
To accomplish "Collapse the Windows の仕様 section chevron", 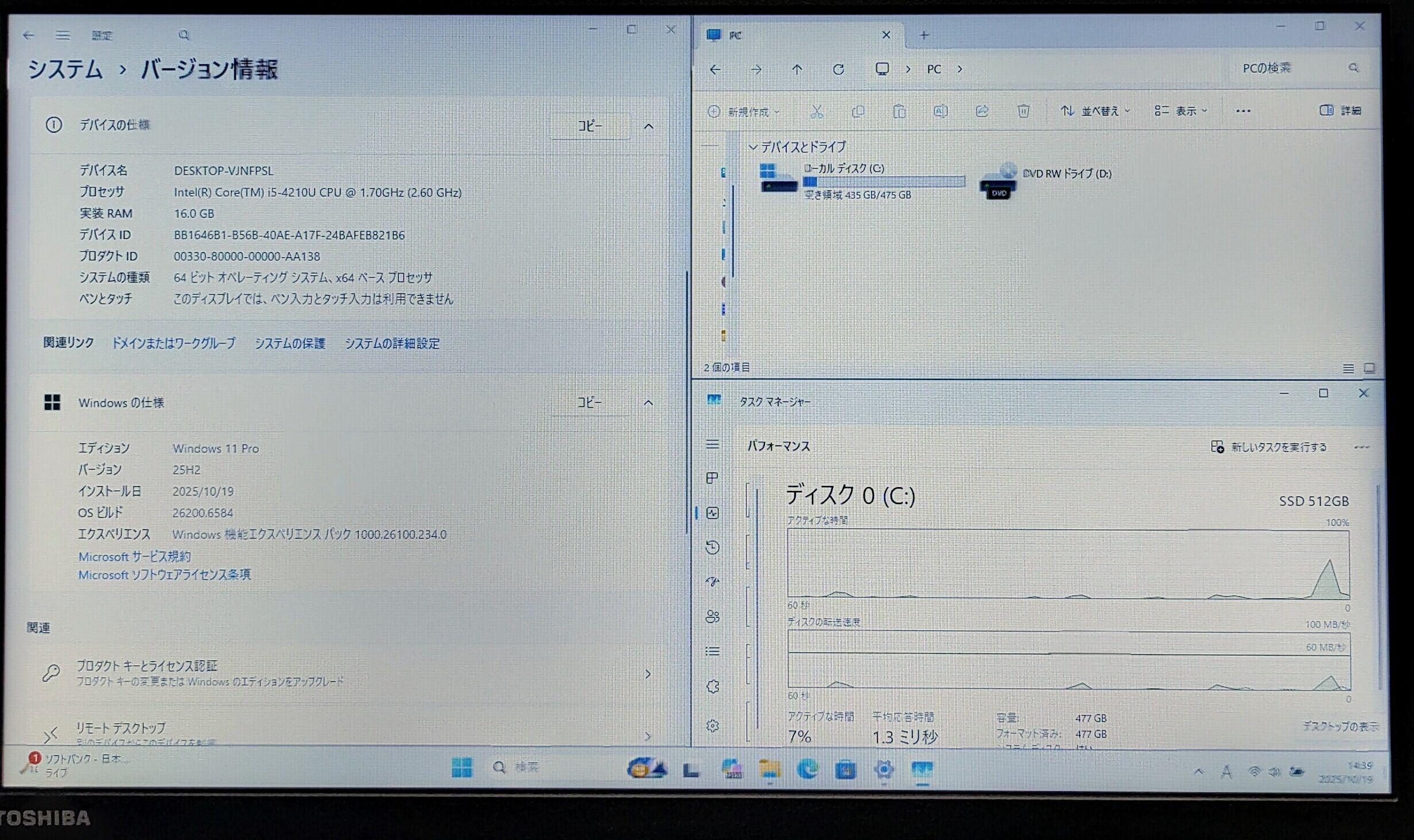I will pyautogui.click(x=648, y=403).
